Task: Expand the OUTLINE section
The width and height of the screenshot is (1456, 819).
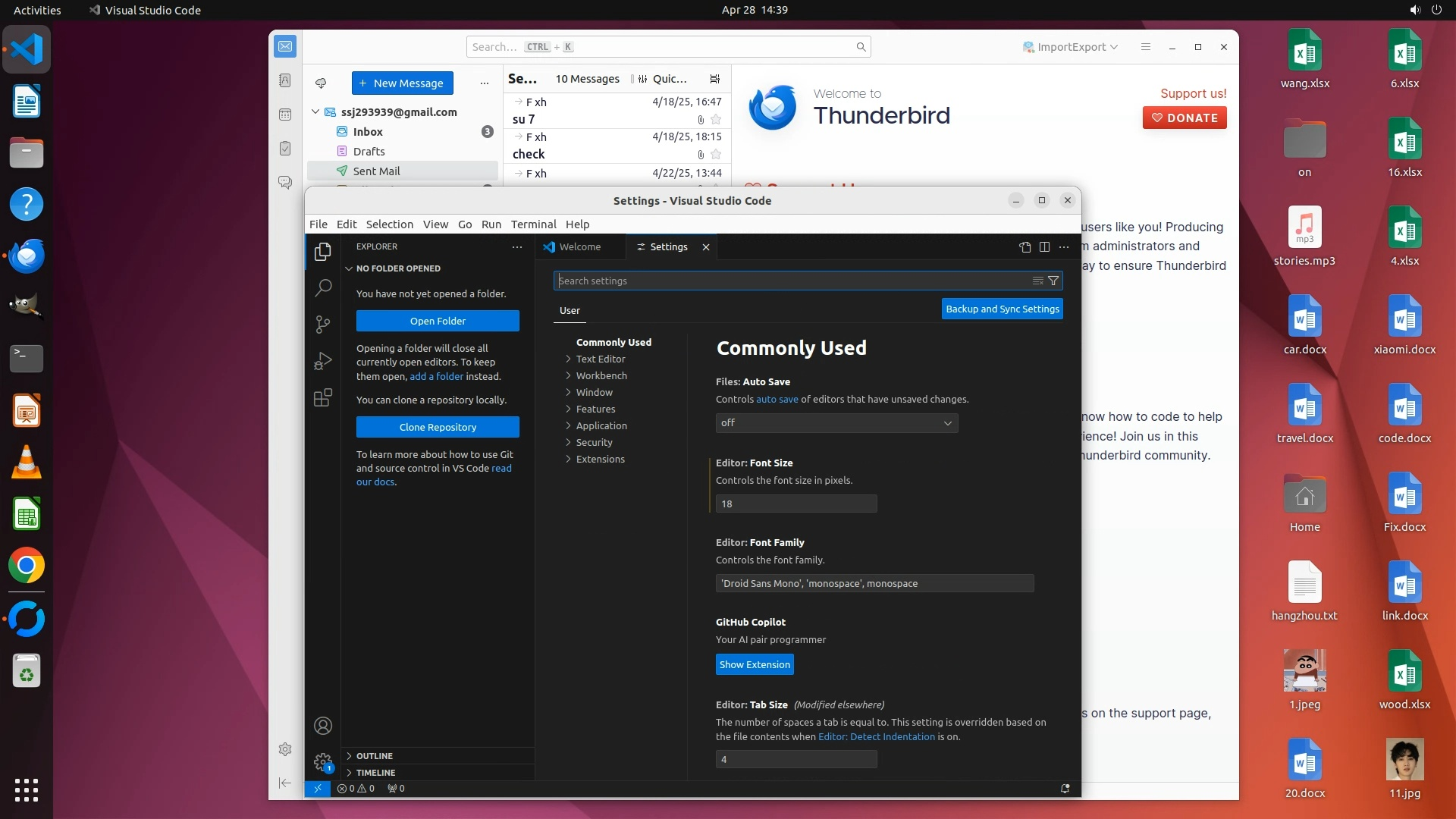Action: pyautogui.click(x=375, y=756)
